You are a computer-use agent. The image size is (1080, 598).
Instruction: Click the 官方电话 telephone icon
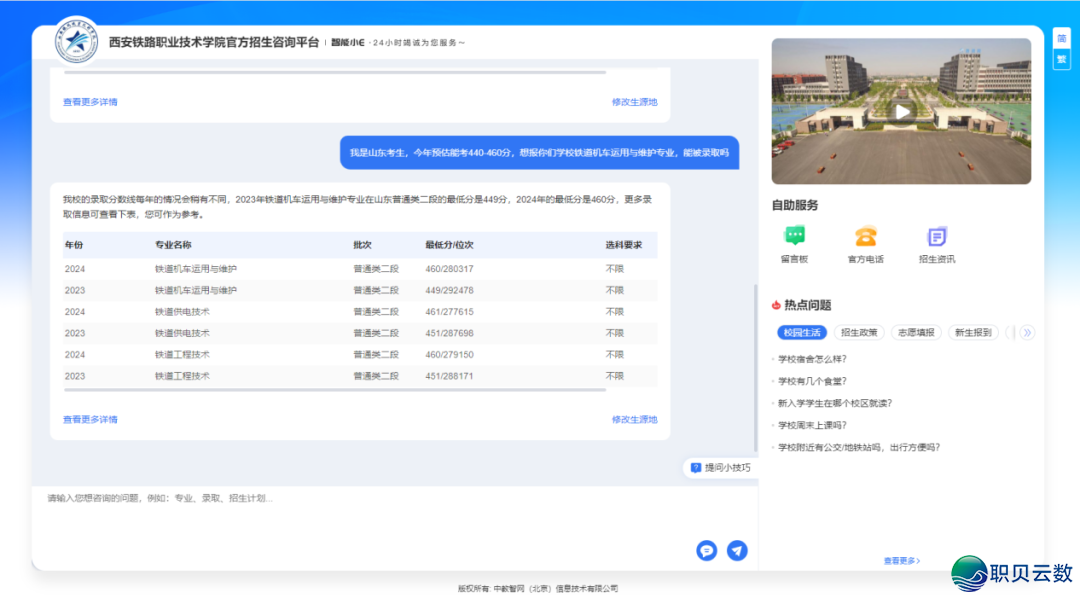(x=865, y=237)
